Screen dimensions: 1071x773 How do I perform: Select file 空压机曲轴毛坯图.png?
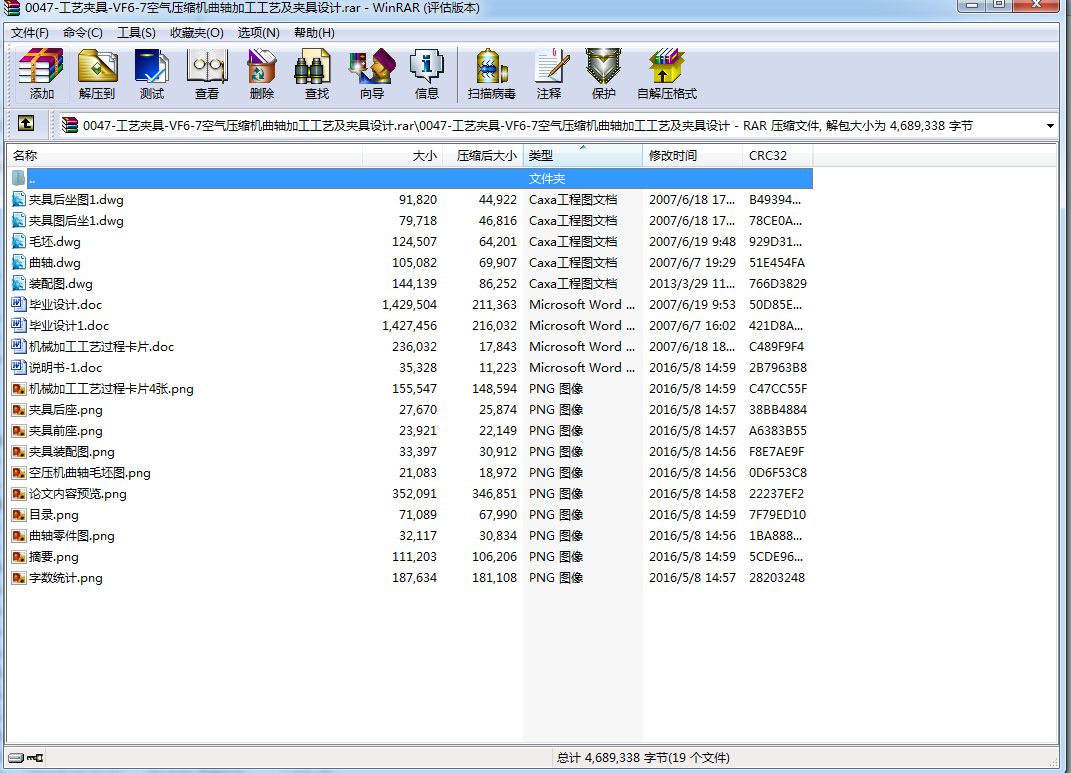89,473
